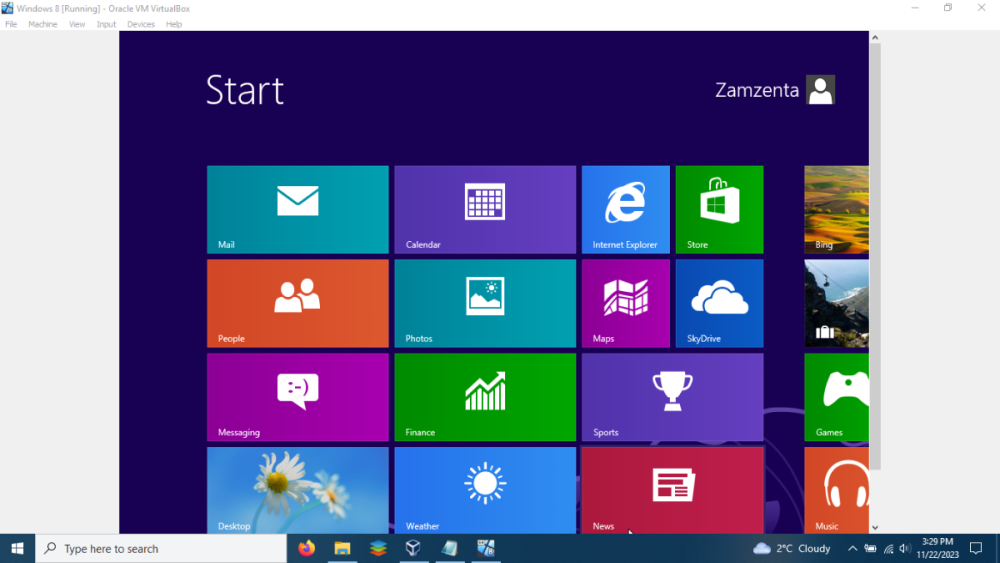Open the clock showing 3:29 PM
Viewport: 1000px width, 563px height.
click(x=938, y=548)
